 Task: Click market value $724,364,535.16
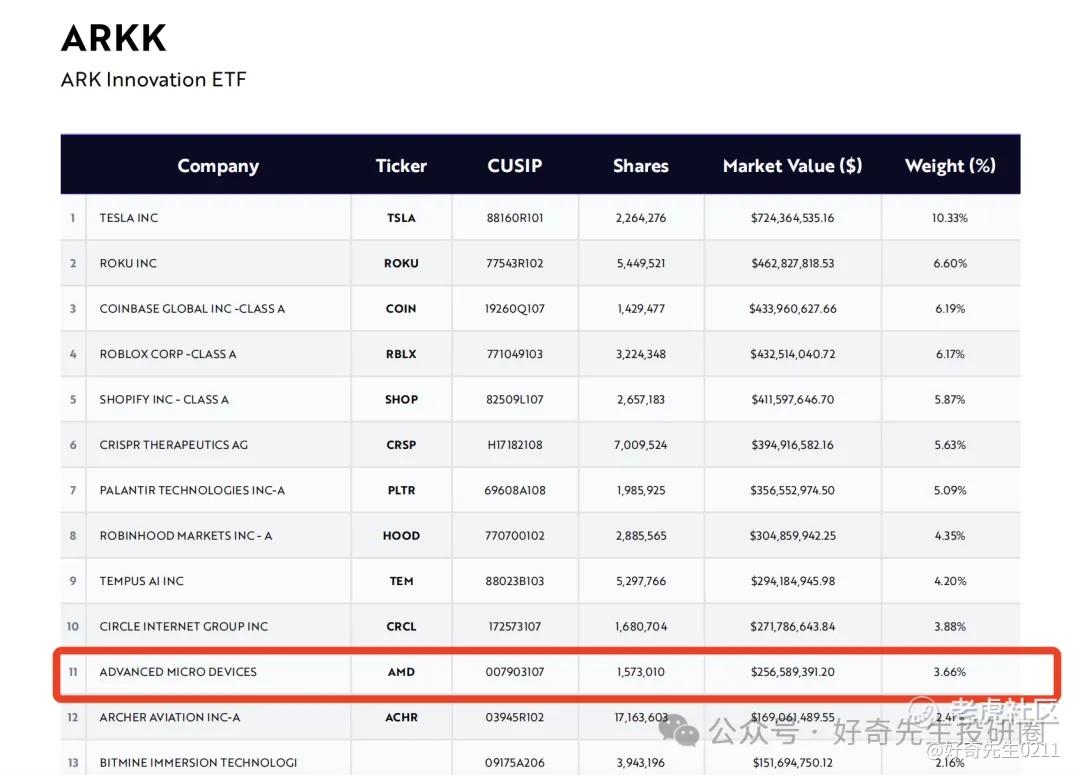(x=792, y=218)
